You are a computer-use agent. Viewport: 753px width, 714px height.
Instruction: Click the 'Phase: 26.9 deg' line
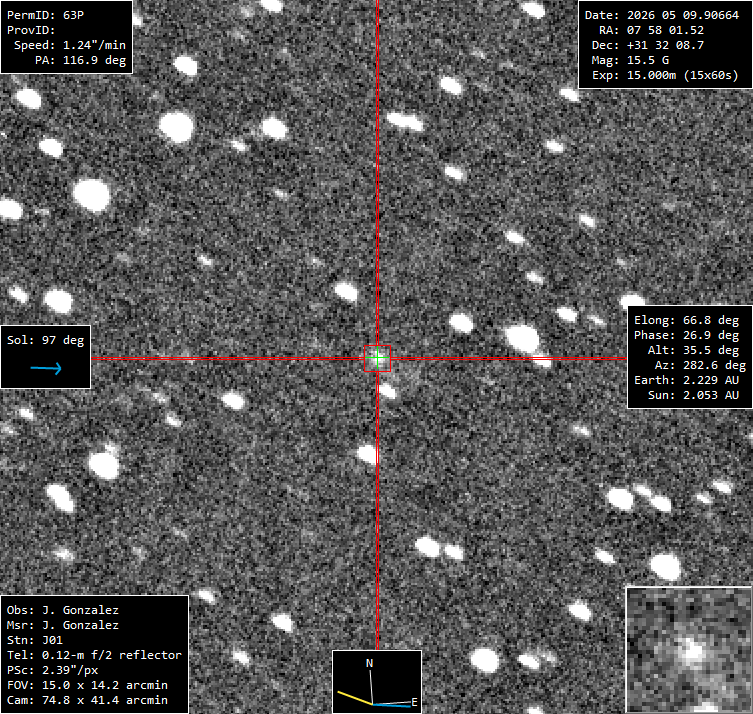coord(686,335)
